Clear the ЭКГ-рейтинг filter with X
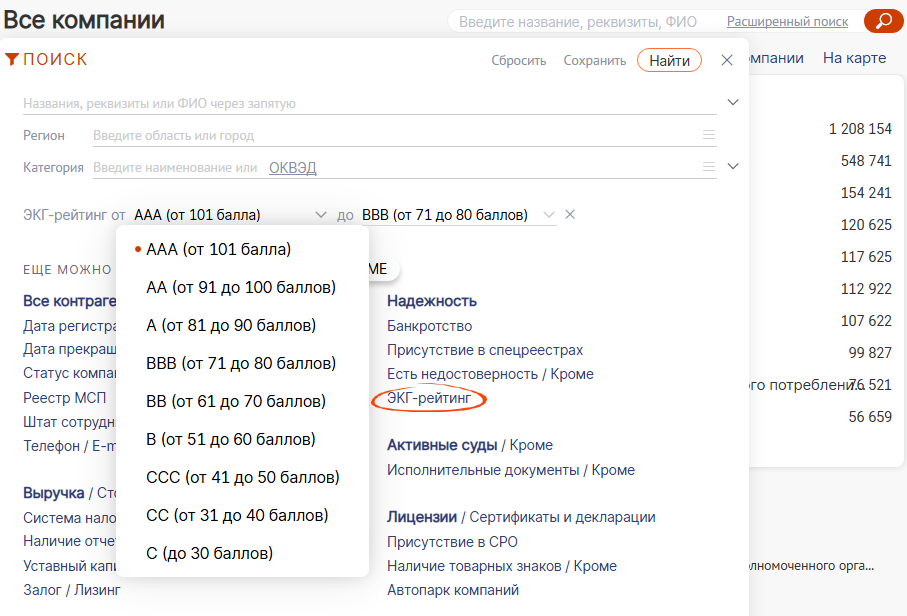The height and width of the screenshot is (616, 907). (x=570, y=215)
